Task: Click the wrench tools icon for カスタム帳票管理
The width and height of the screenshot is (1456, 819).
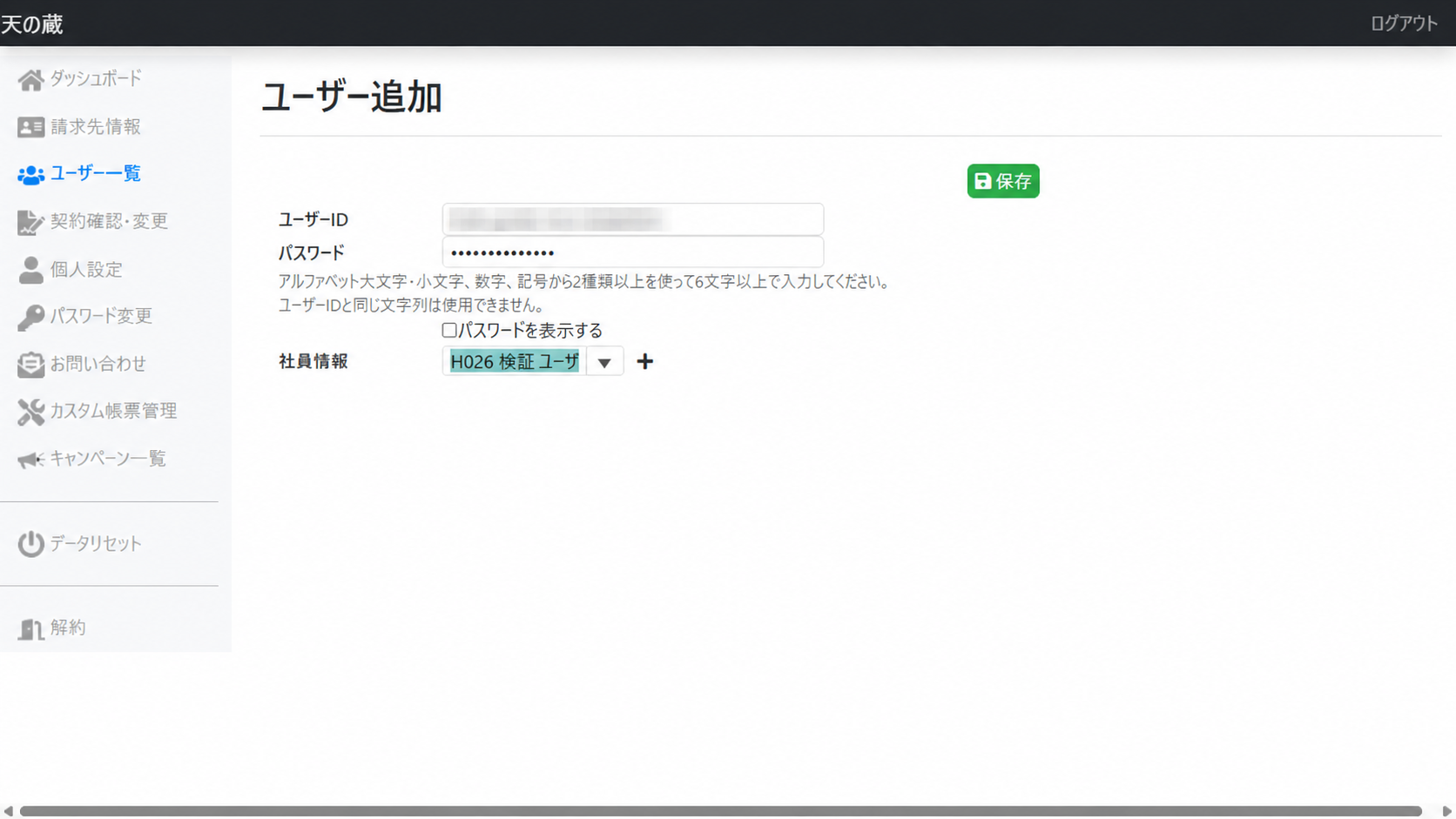Action: point(30,412)
